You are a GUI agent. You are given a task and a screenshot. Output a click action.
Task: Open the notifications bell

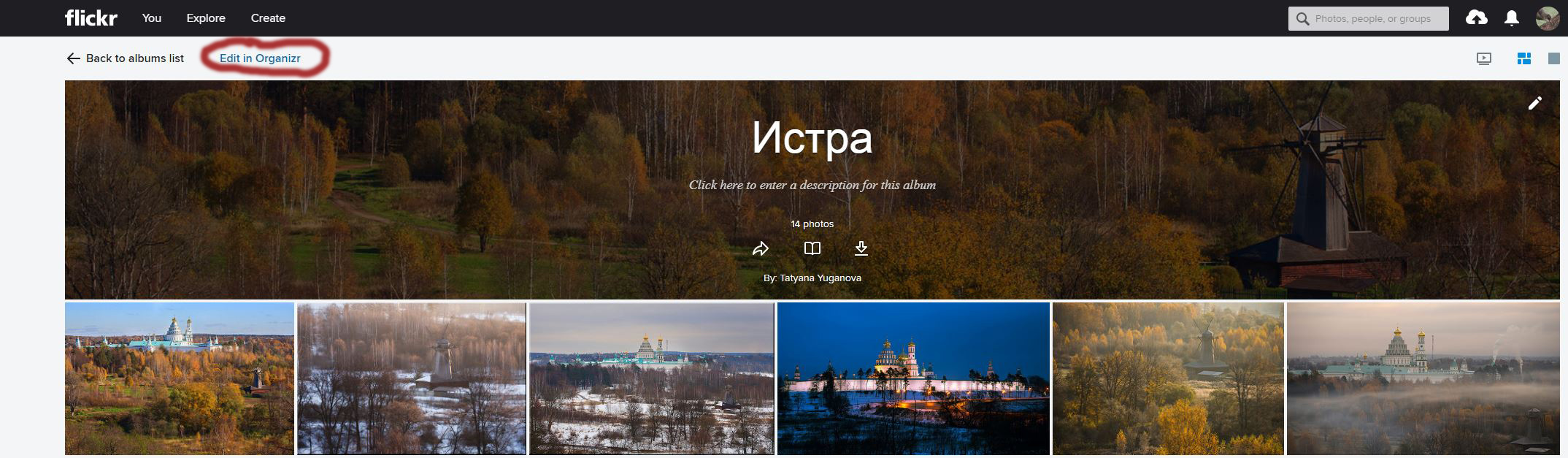pos(1512,18)
